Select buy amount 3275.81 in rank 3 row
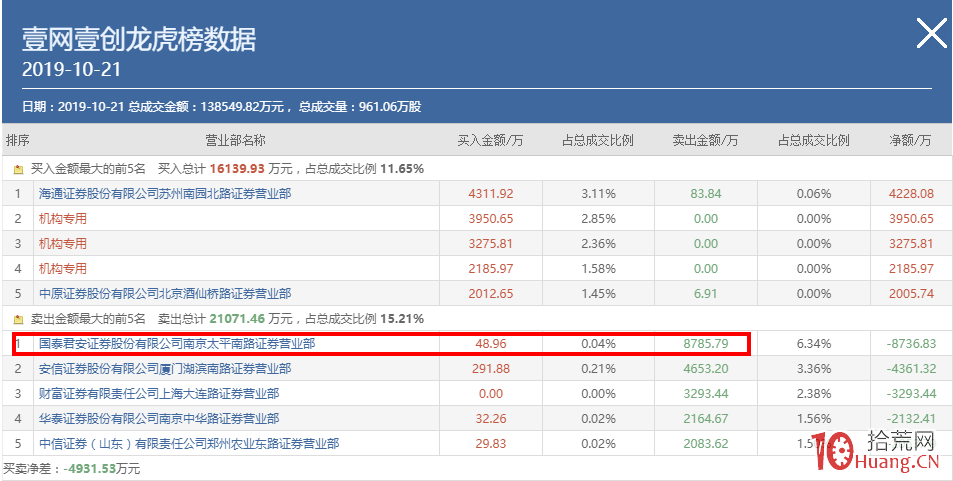 point(491,244)
